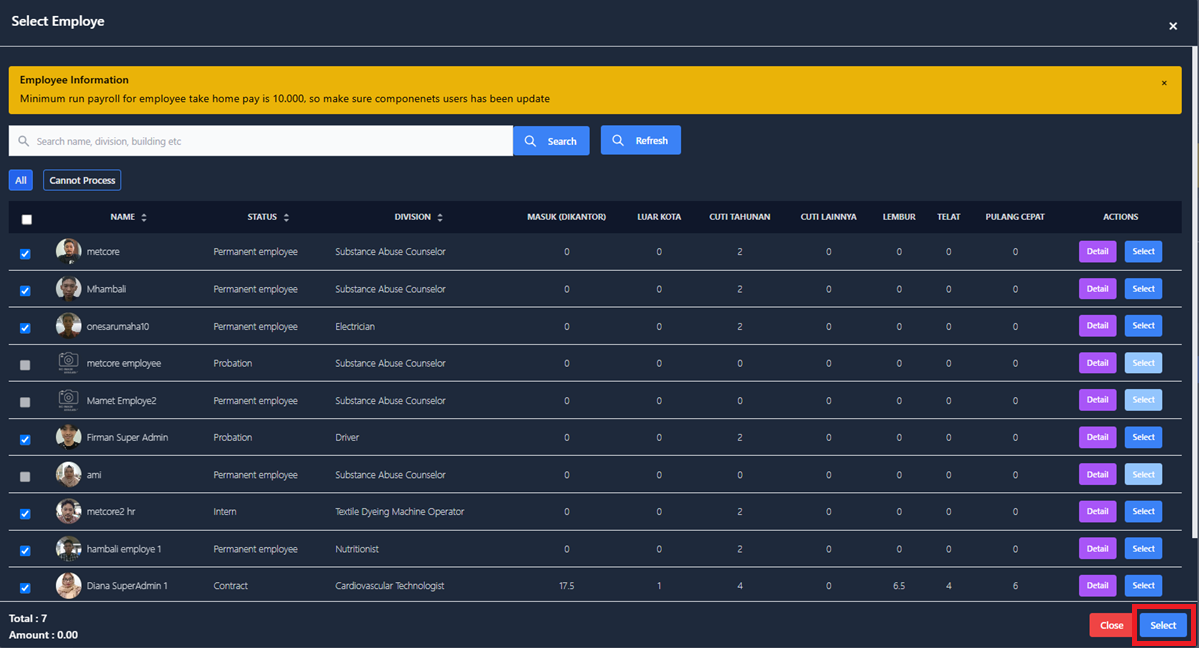Click Select in the Mhambali row
1199x648 pixels.
[x=1143, y=288]
